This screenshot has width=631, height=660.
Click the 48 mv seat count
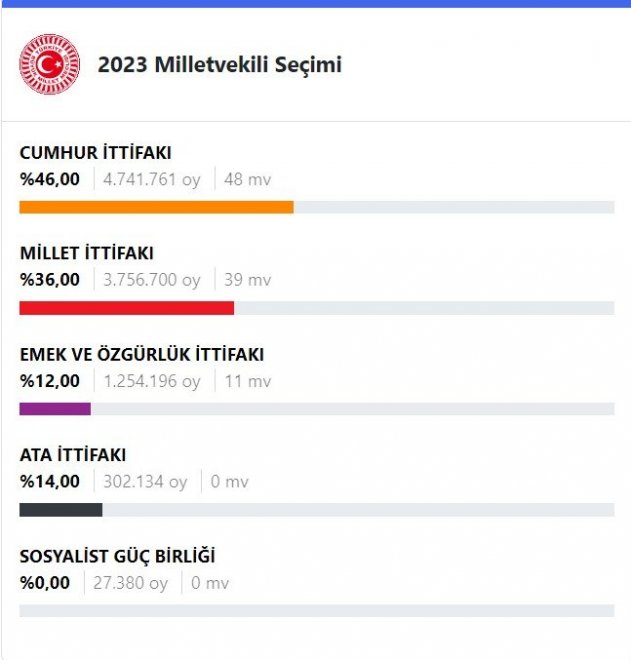[x=247, y=179]
